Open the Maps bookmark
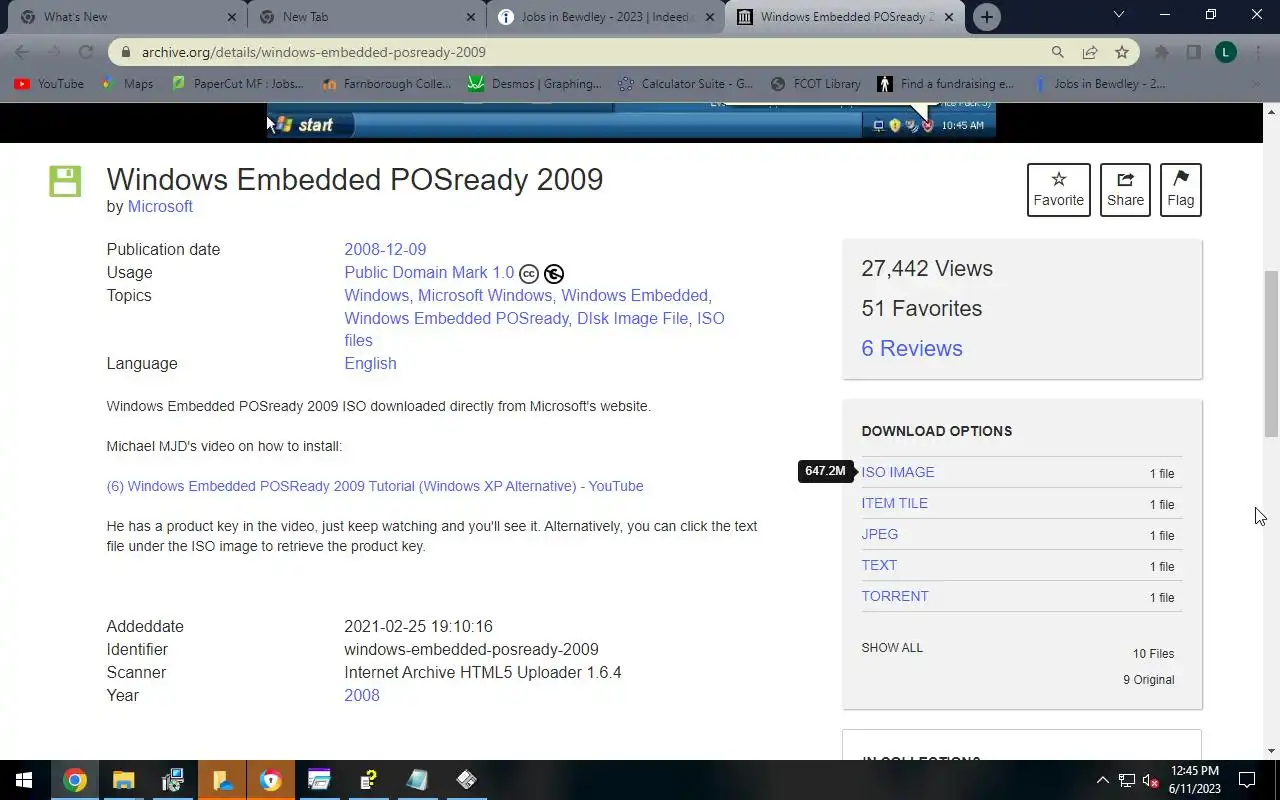1280x800 pixels. [128, 84]
